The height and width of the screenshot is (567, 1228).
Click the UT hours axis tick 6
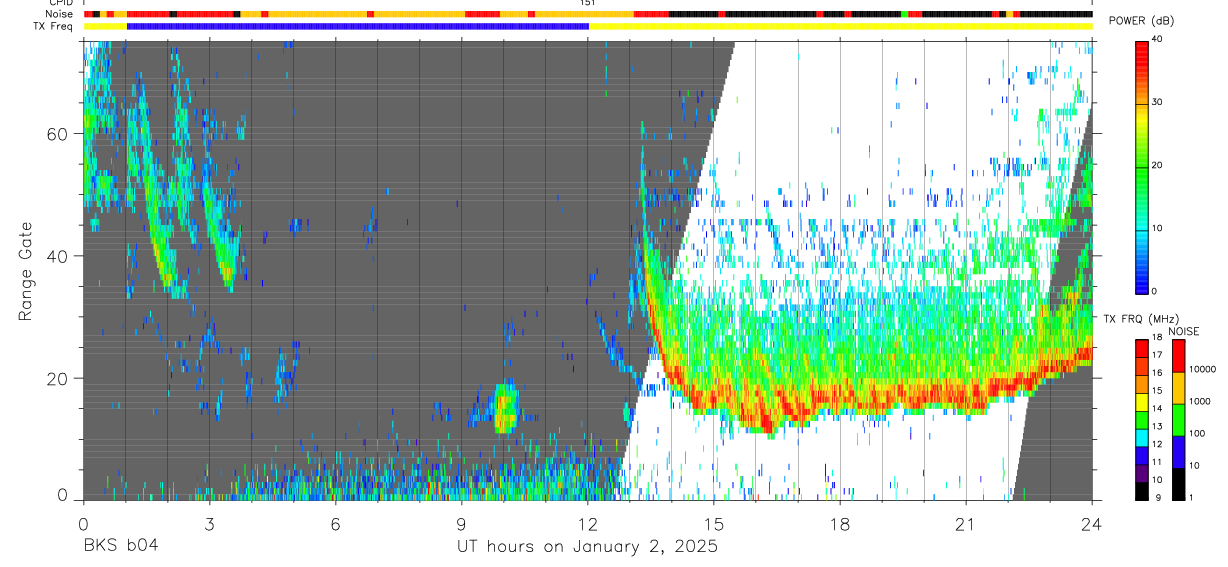(x=335, y=523)
